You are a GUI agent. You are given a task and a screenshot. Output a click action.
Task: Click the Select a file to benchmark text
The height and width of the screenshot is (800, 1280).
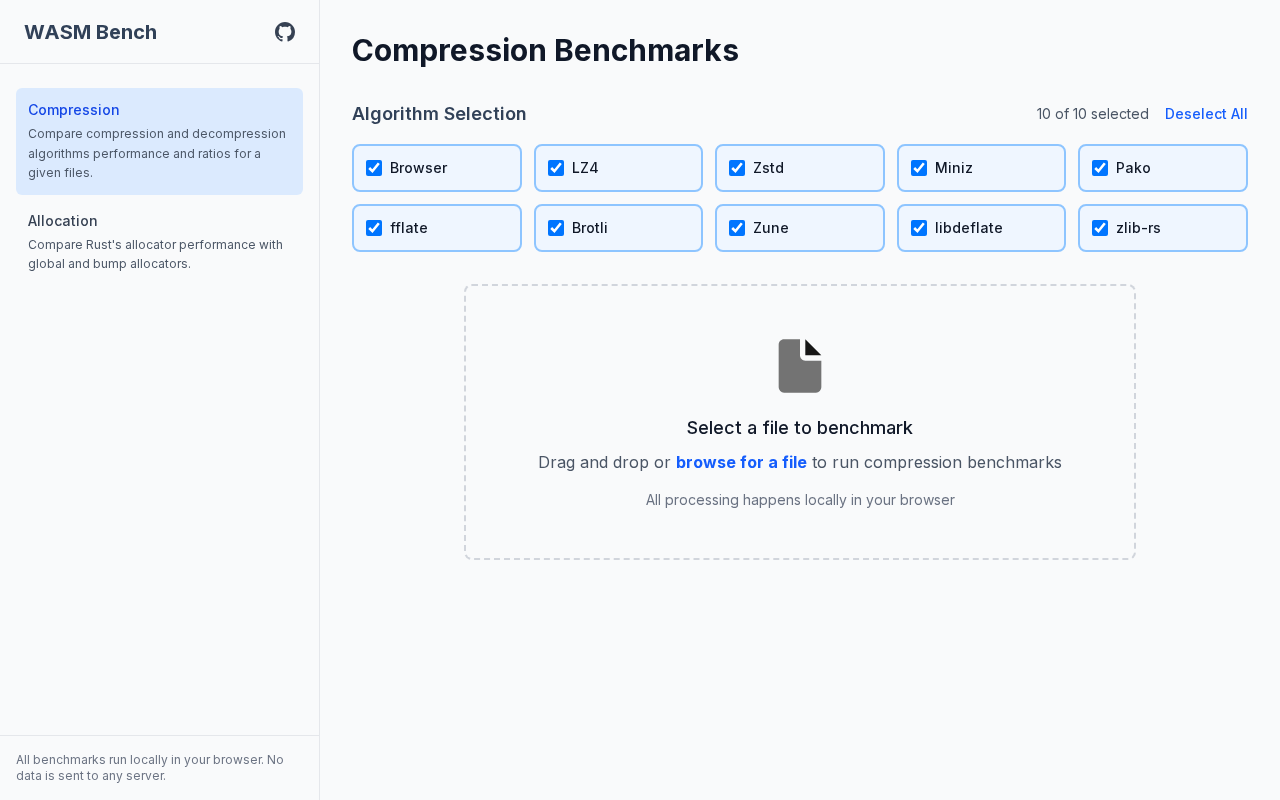800,428
